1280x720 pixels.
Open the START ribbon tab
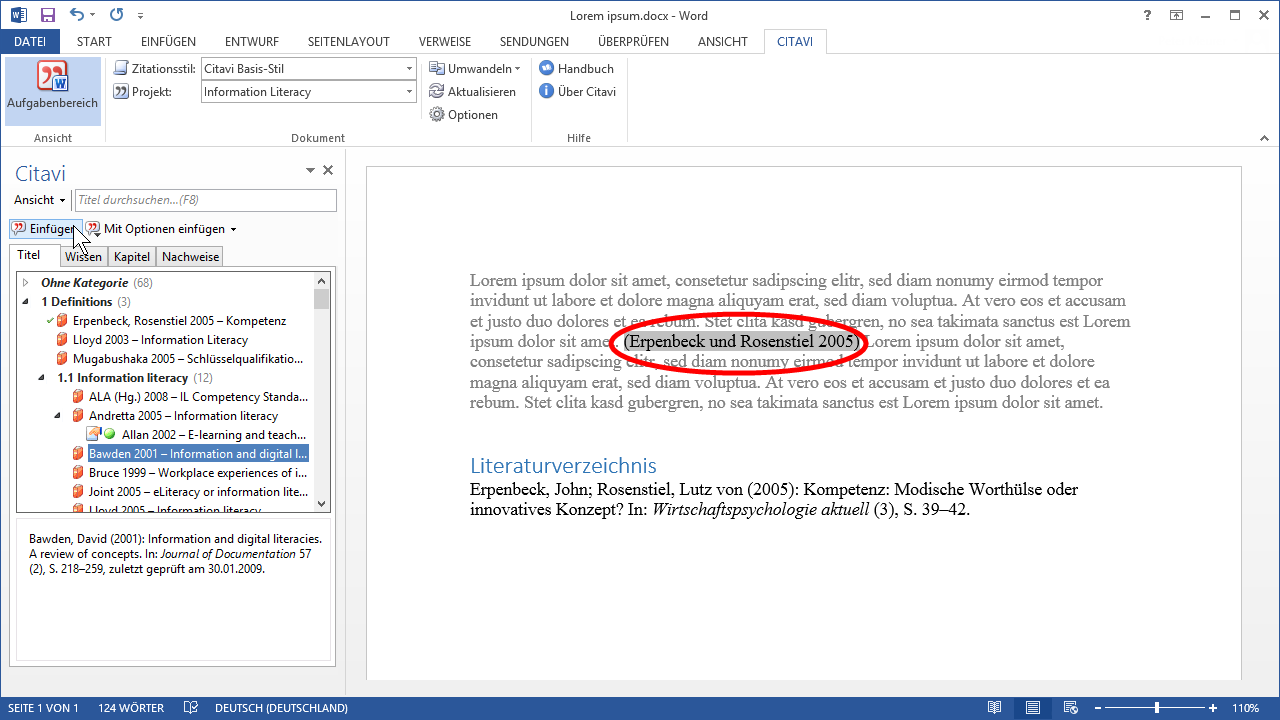pos(94,41)
